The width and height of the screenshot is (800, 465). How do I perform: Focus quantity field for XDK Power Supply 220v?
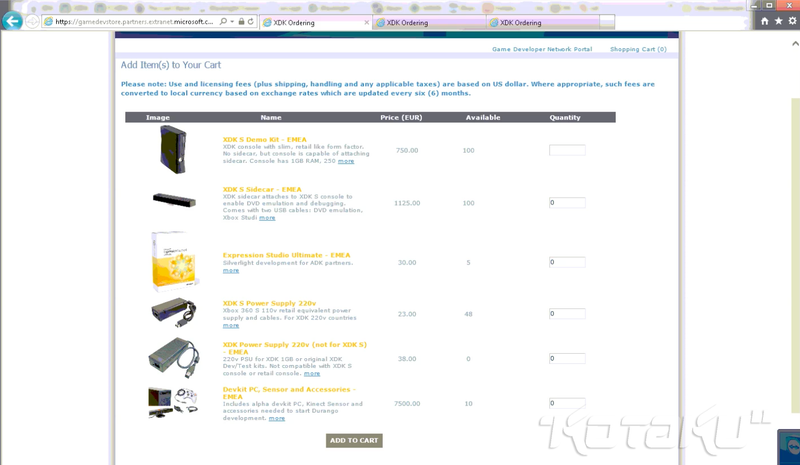(567, 358)
